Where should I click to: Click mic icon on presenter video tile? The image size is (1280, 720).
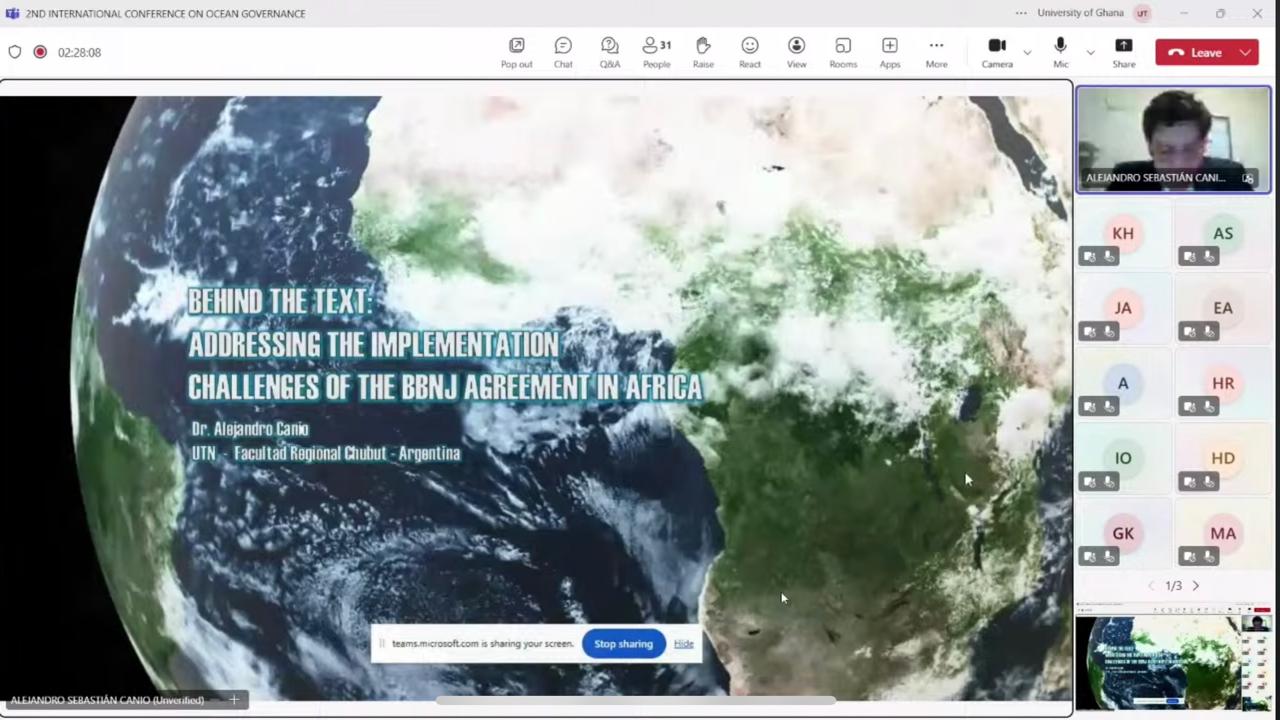[1248, 178]
